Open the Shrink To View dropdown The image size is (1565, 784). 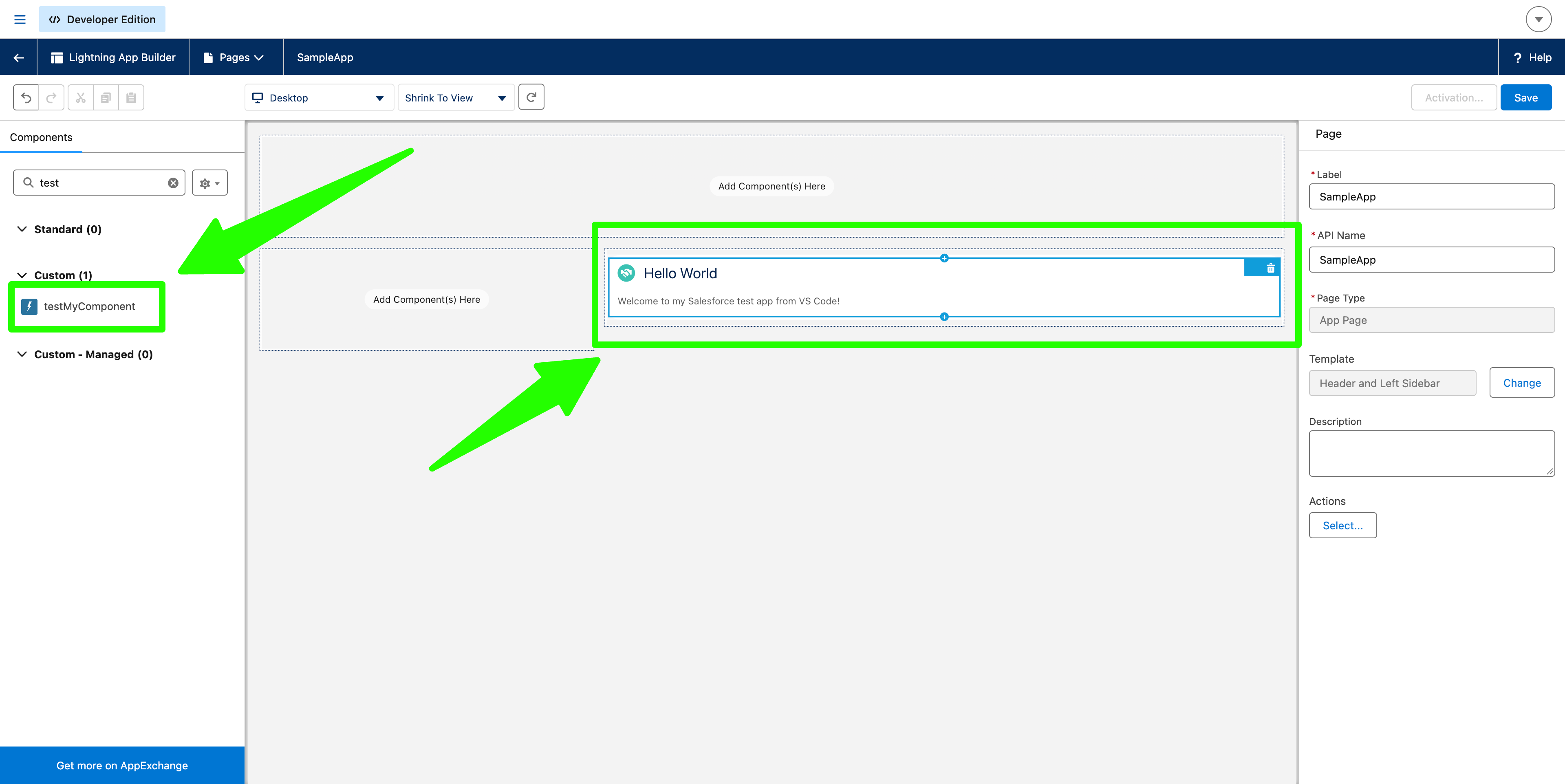(x=456, y=98)
